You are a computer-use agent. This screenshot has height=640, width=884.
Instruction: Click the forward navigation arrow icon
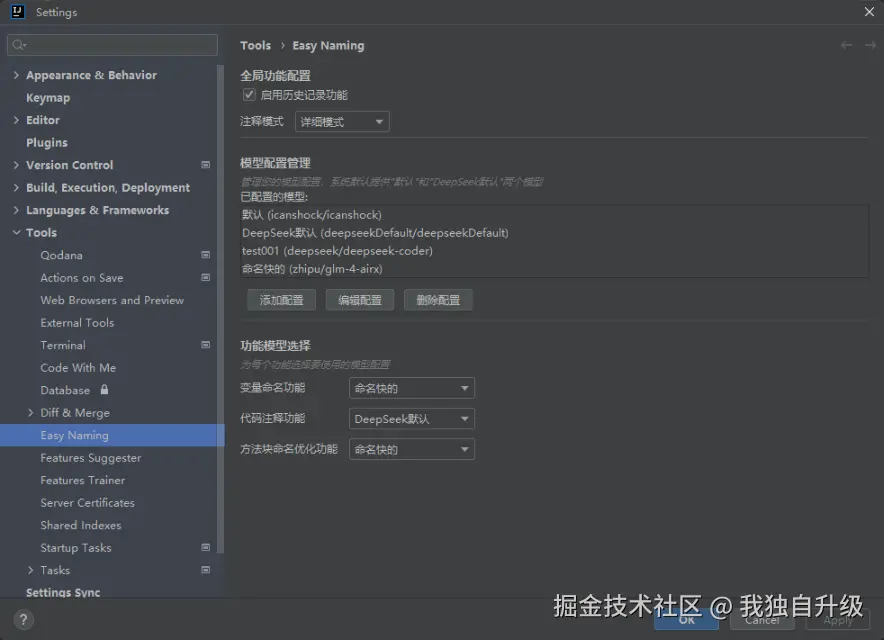coord(869,45)
